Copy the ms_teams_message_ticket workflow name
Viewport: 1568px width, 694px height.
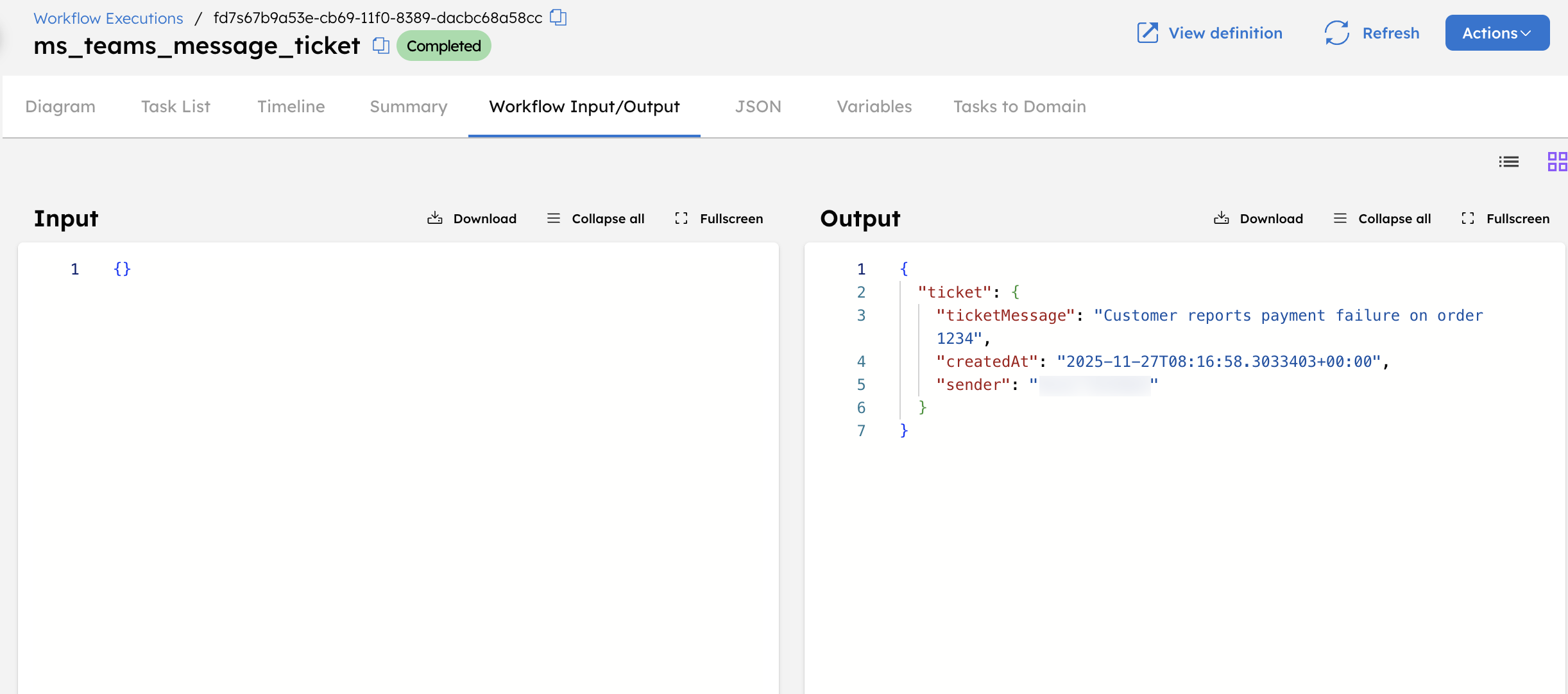pos(380,46)
